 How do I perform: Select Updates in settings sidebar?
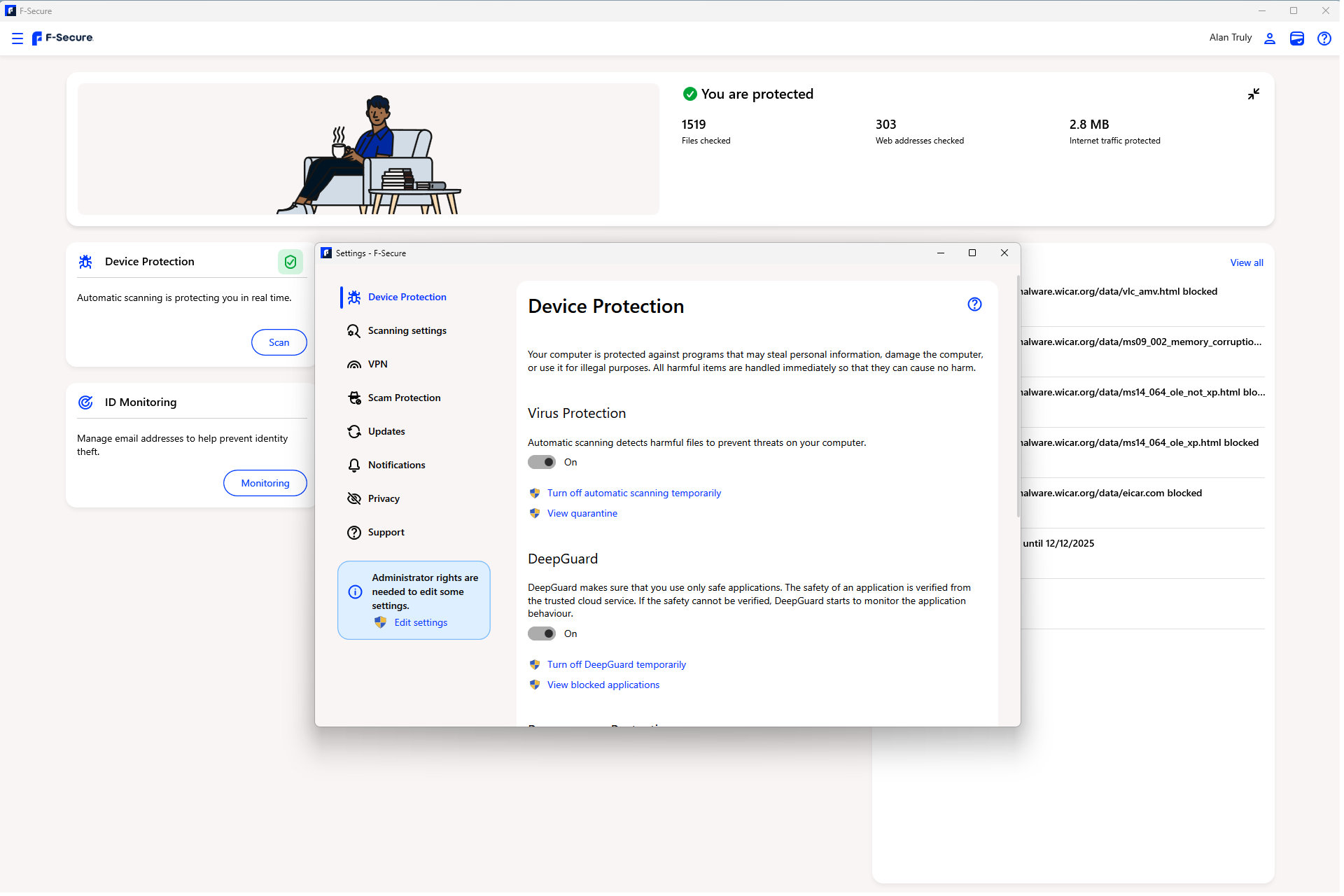386,430
